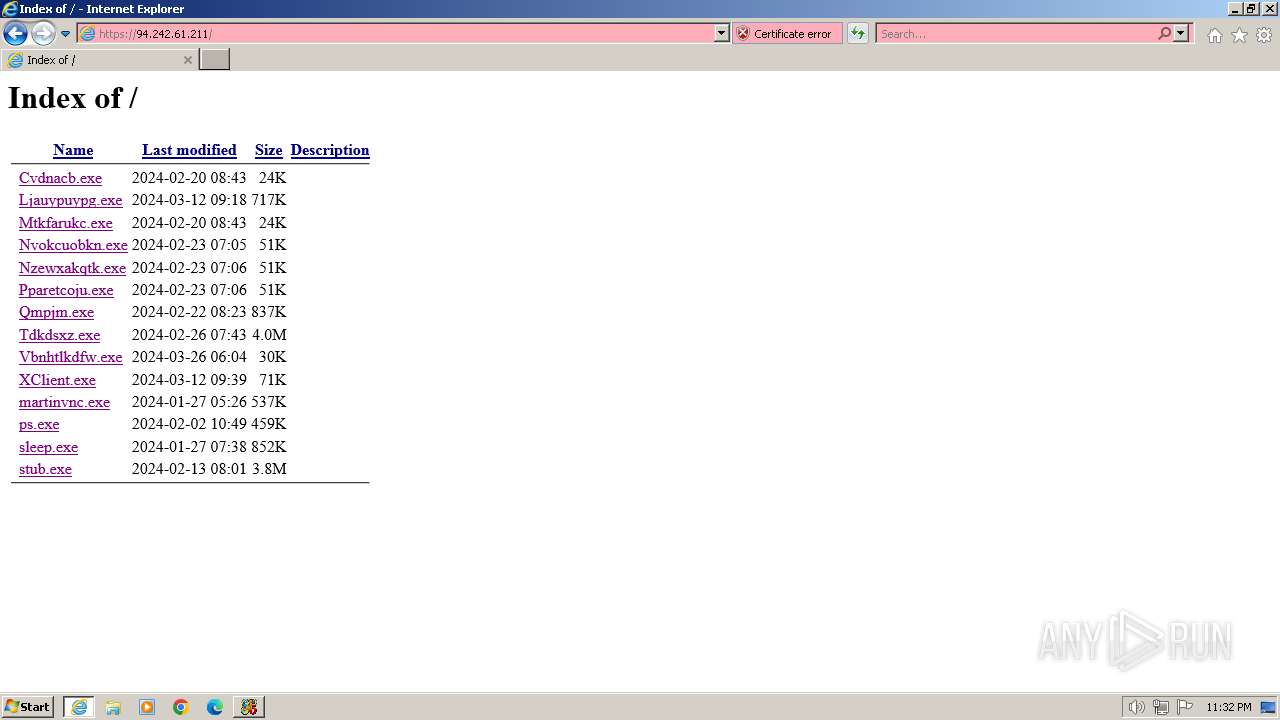Open the Home page icon
The height and width of the screenshot is (720, 1280).
pyautogui.click(x=1214, y=35)
